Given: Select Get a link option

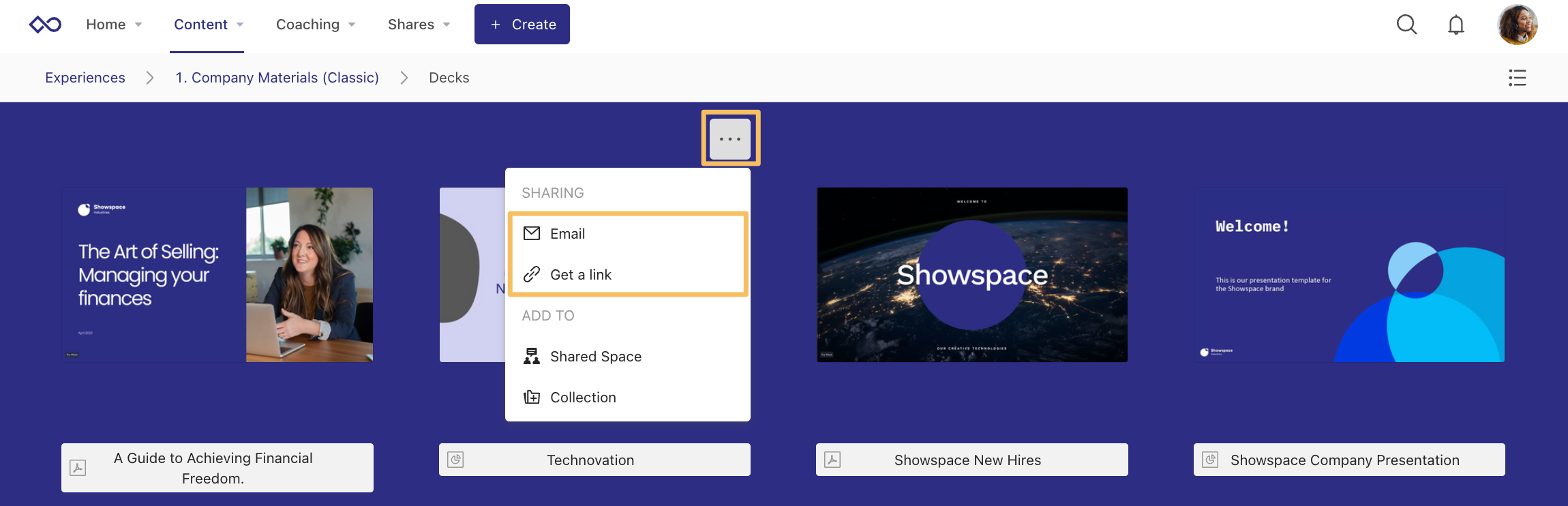Looking at the screenshot, I should click(x=628, y=274).
